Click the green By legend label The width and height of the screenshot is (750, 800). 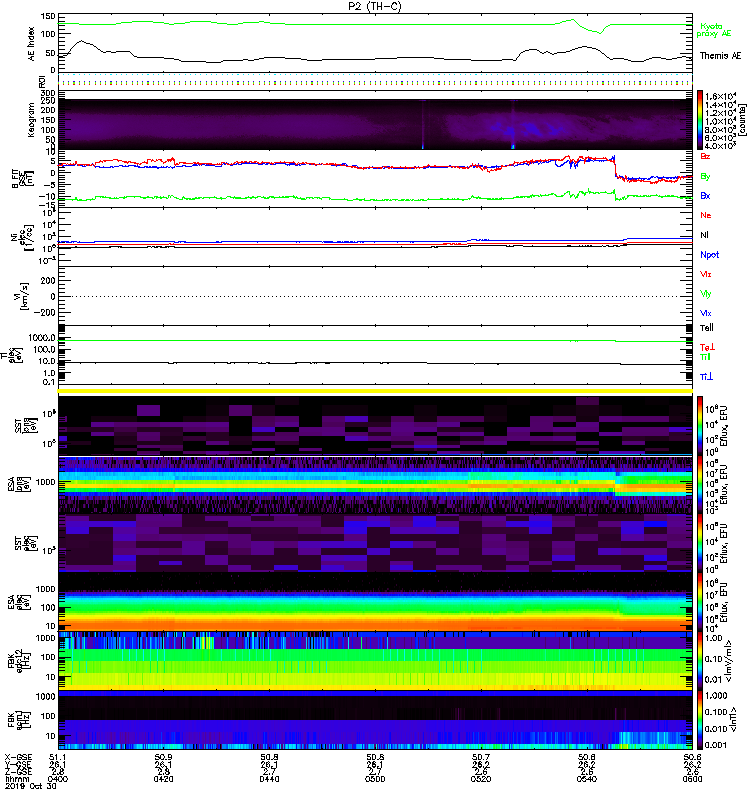coord(705,177)
